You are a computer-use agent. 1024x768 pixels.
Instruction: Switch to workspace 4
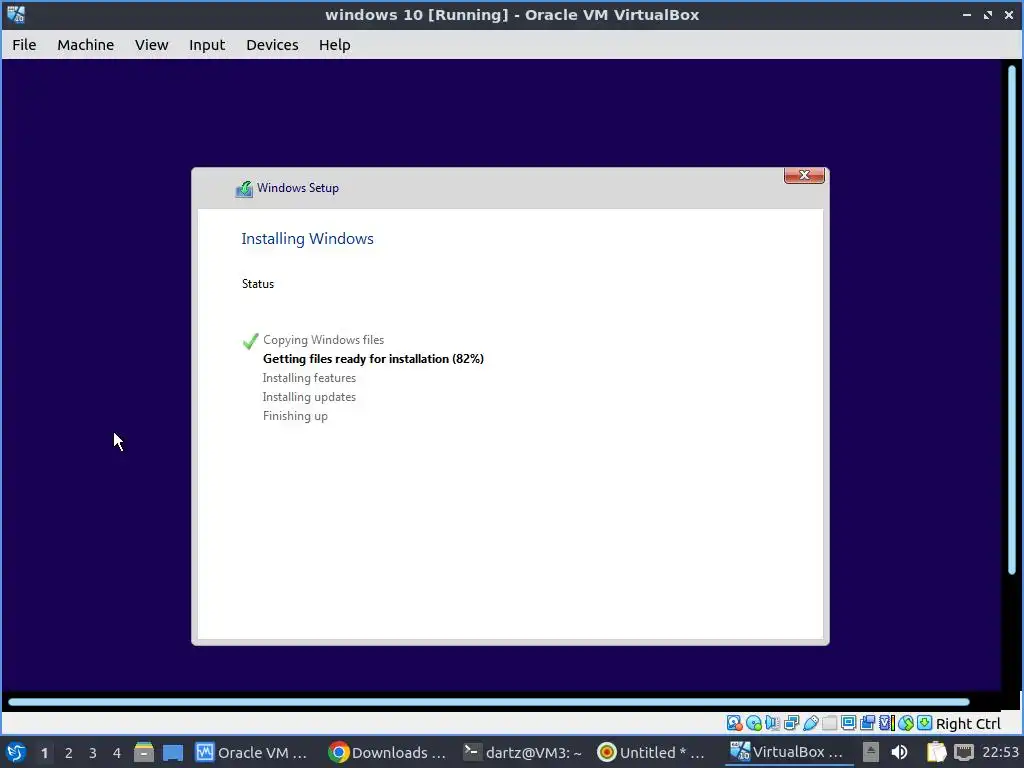click(117, 753)
